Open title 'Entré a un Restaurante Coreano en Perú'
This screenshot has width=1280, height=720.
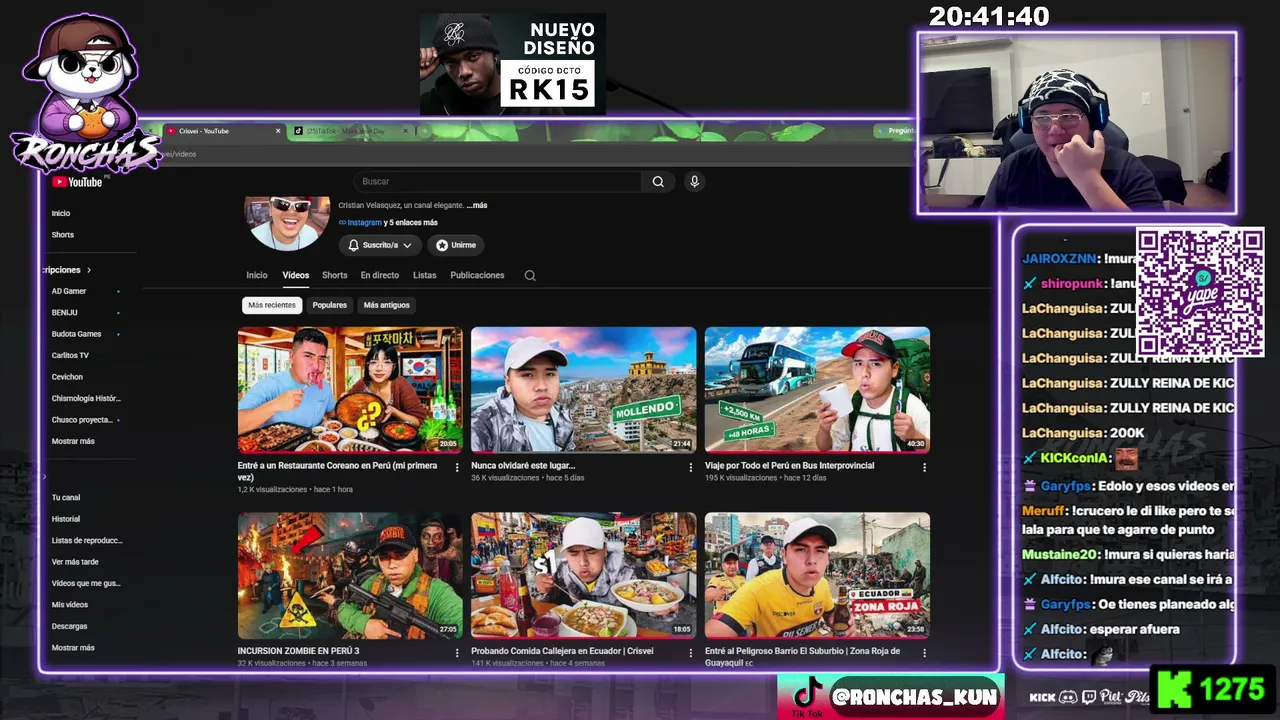337,471
